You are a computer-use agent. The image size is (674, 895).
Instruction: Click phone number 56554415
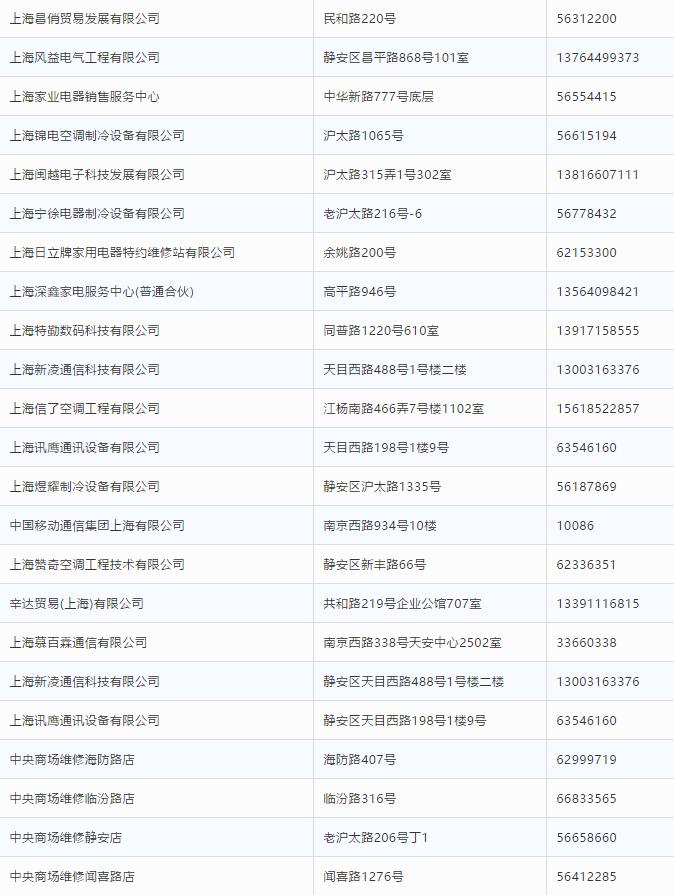(x=587, y=96)
